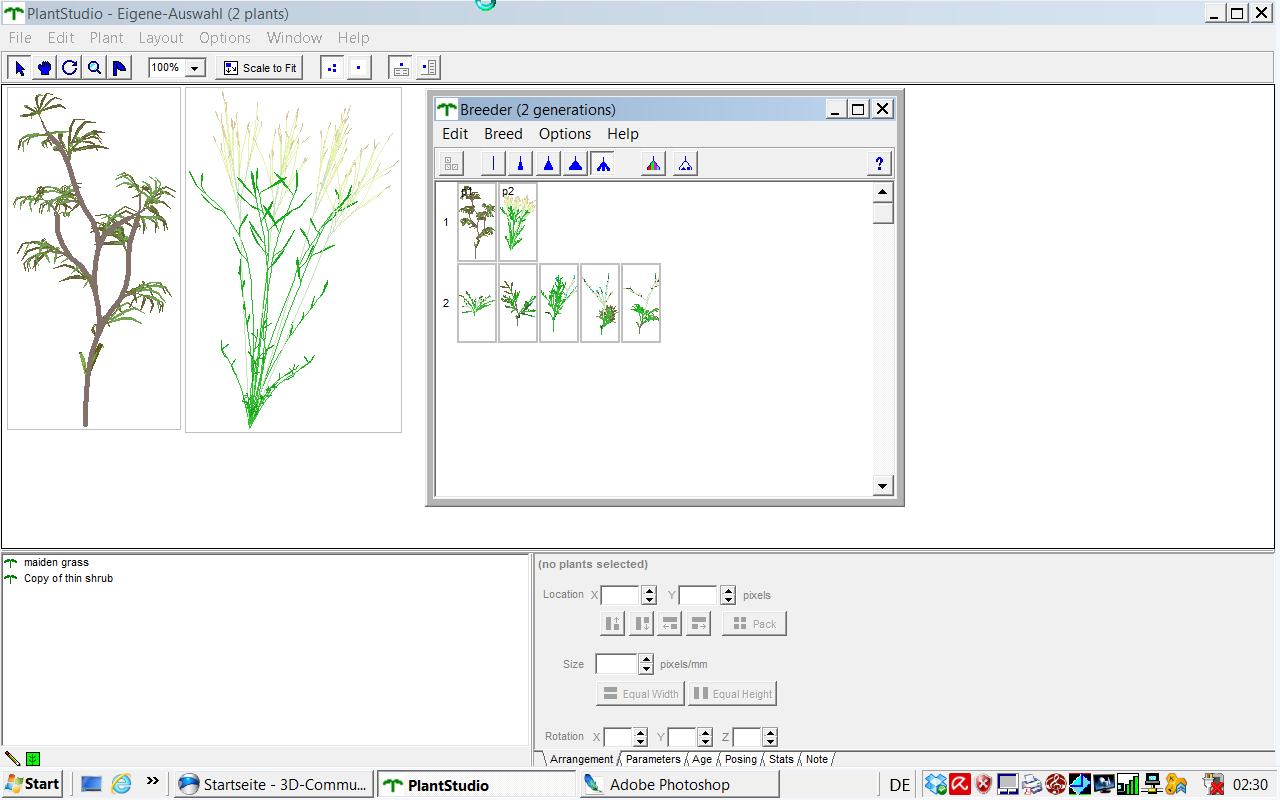The image size is (1280, 800).
Task: Open the Windows Start menu
Action: (32, 784)
